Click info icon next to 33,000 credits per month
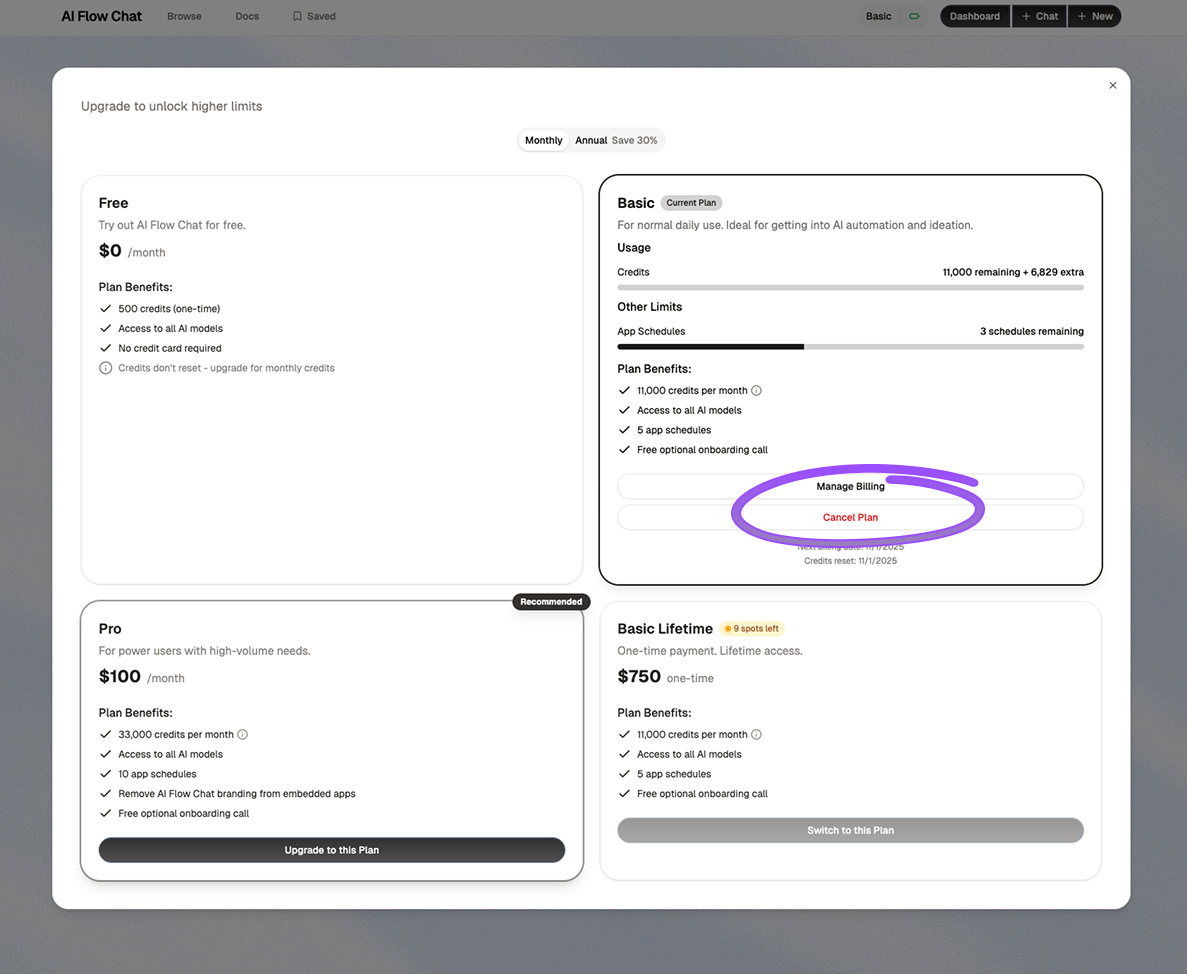1187x974 pixels. pos(242,734)
